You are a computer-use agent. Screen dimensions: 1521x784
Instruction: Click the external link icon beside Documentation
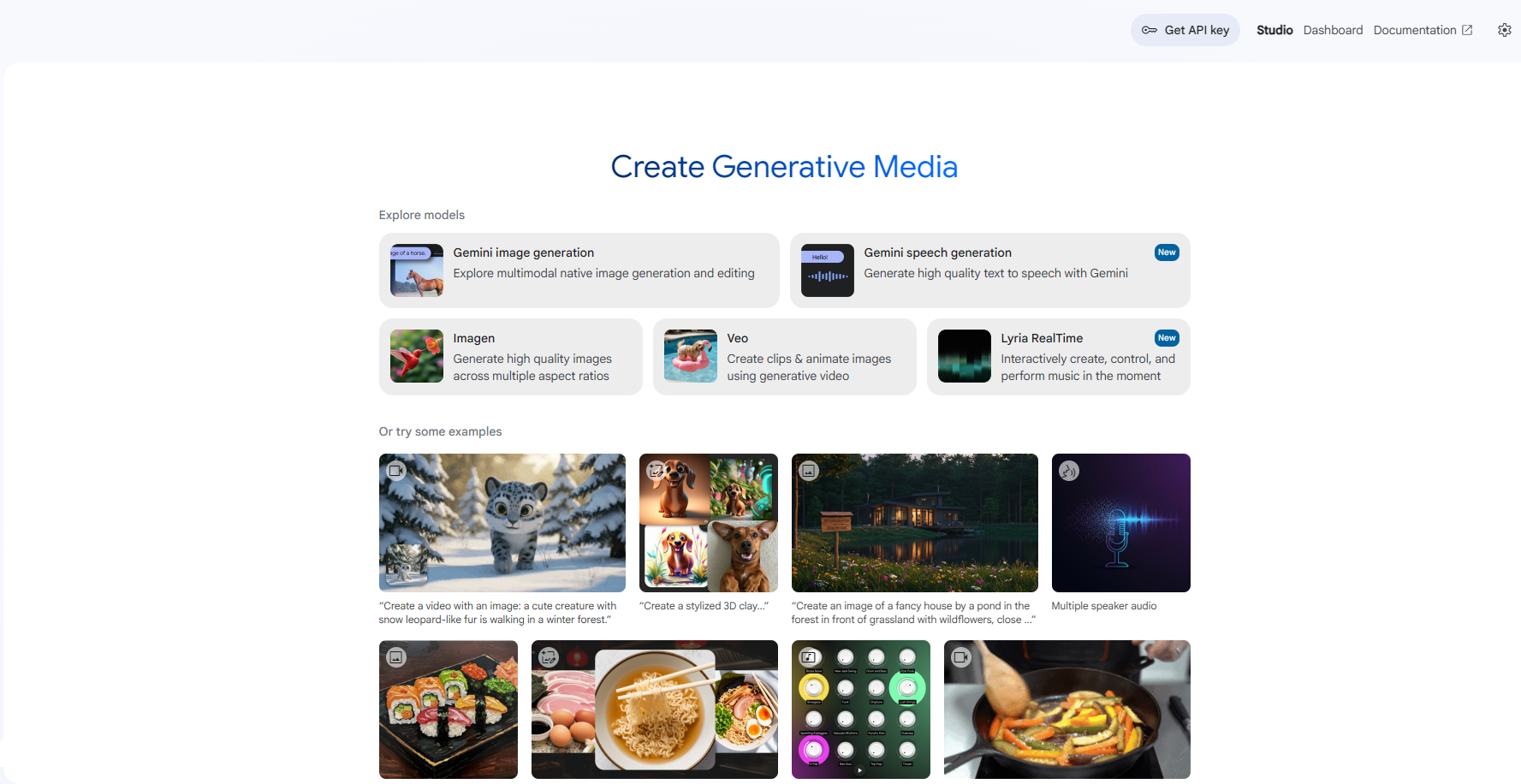click(x=1467, y=30)
